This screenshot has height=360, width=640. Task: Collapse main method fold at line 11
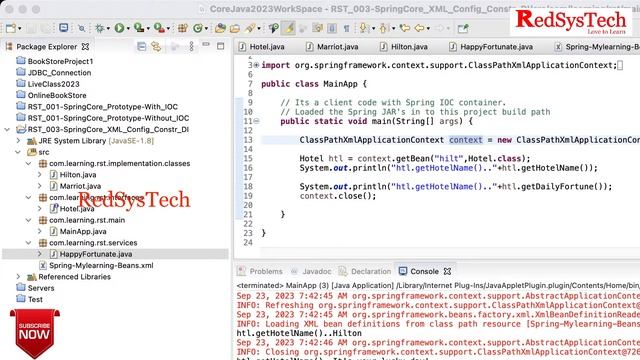(x=256, y=121)
